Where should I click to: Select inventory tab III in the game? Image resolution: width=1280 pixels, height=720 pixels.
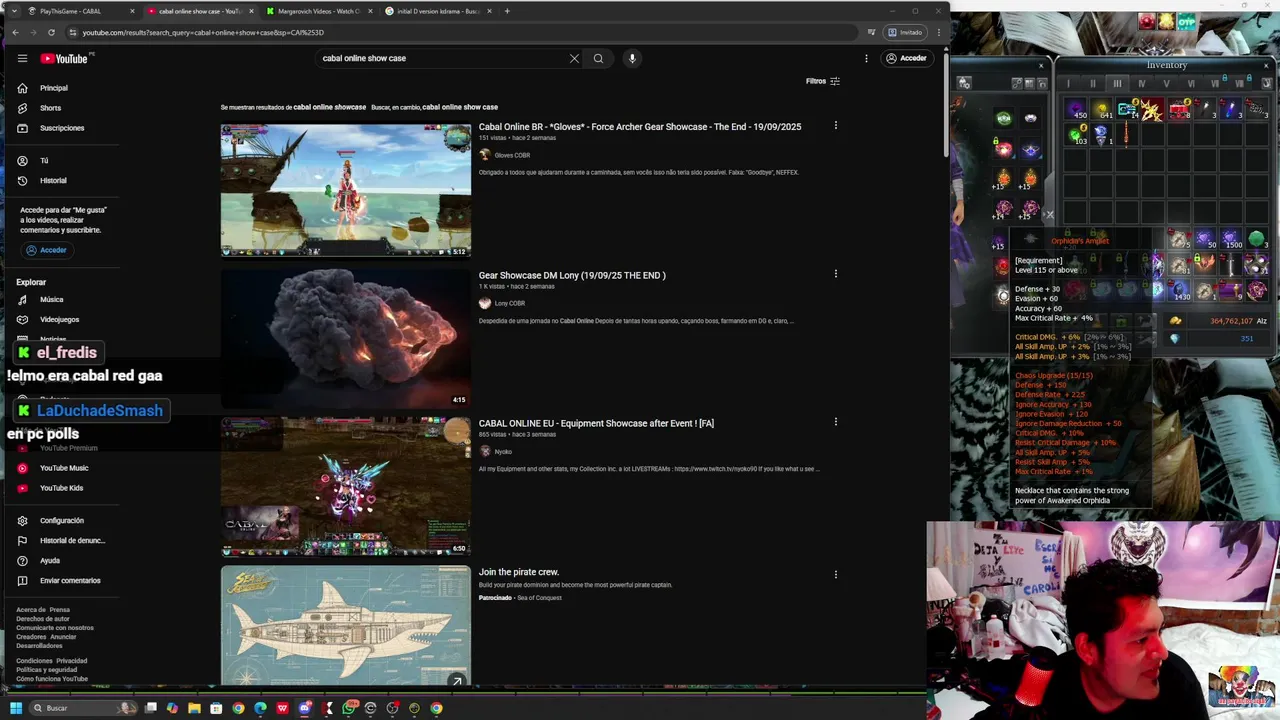[x=1116, y=84]
